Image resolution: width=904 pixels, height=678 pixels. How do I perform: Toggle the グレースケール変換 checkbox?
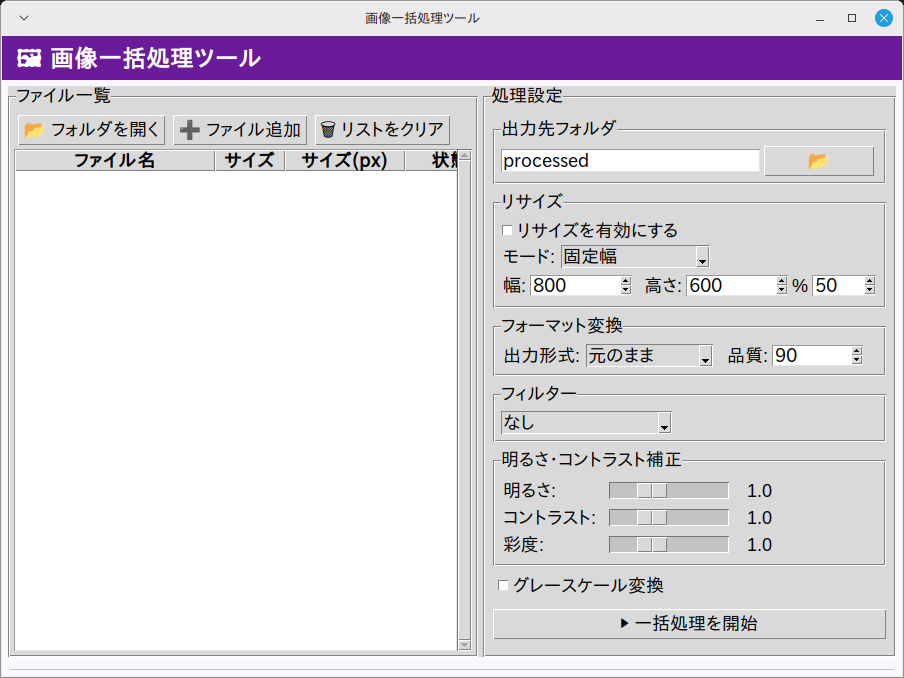pos(503,586)
